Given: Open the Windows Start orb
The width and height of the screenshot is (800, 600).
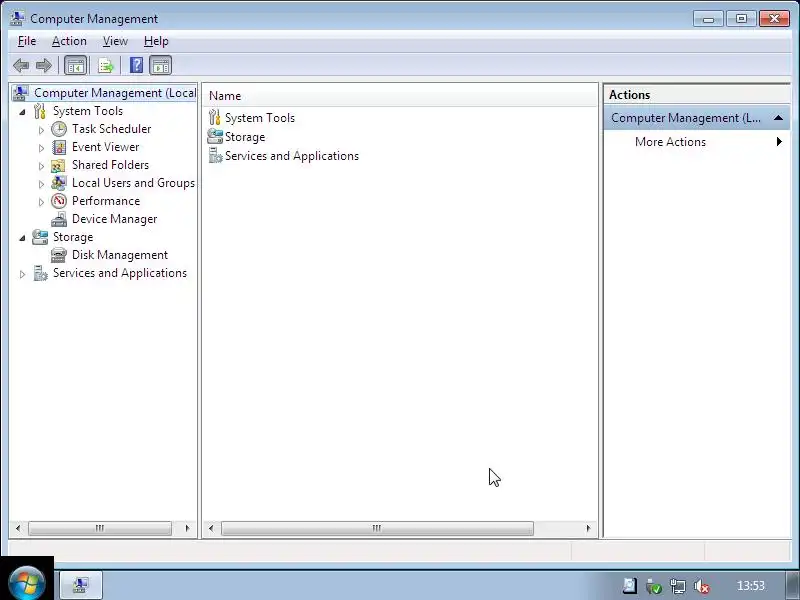Looking at the screenshot, I should pos(26,582).
